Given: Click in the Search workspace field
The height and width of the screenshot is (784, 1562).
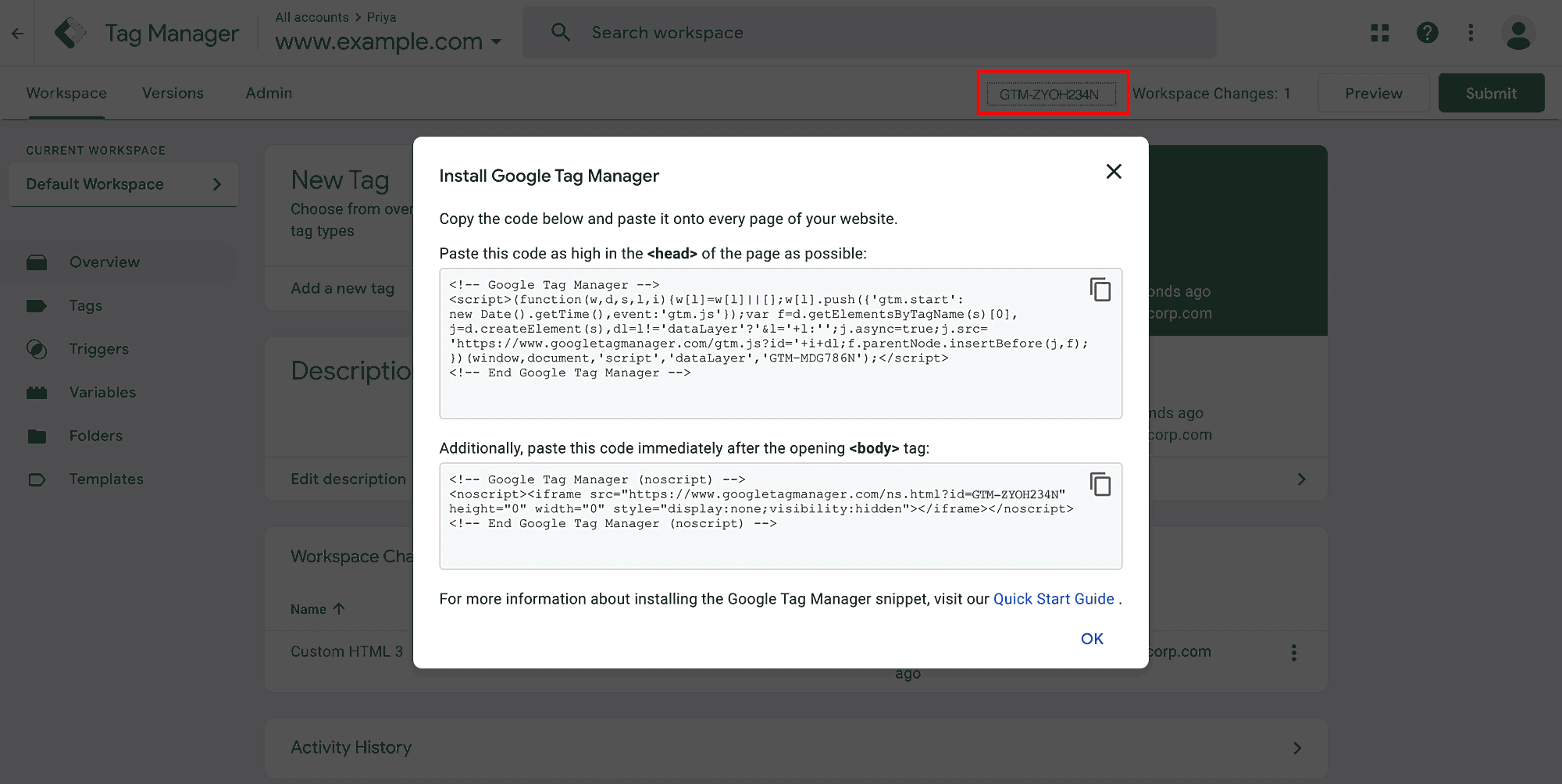Looking at the screenshot, I should pos(868,33).
